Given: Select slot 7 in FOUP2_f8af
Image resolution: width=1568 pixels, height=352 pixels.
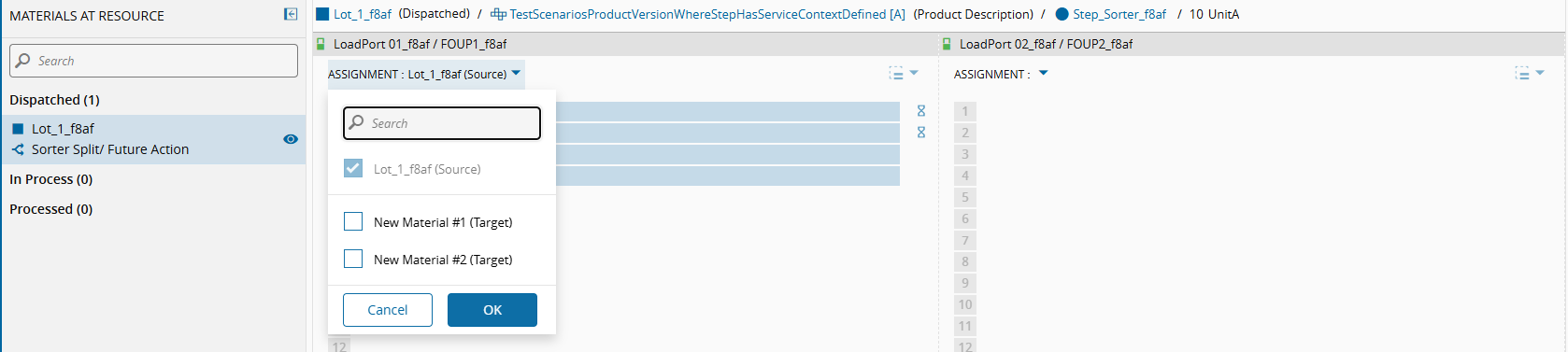Looking at the screenshot, I should [x=965, y=240].
